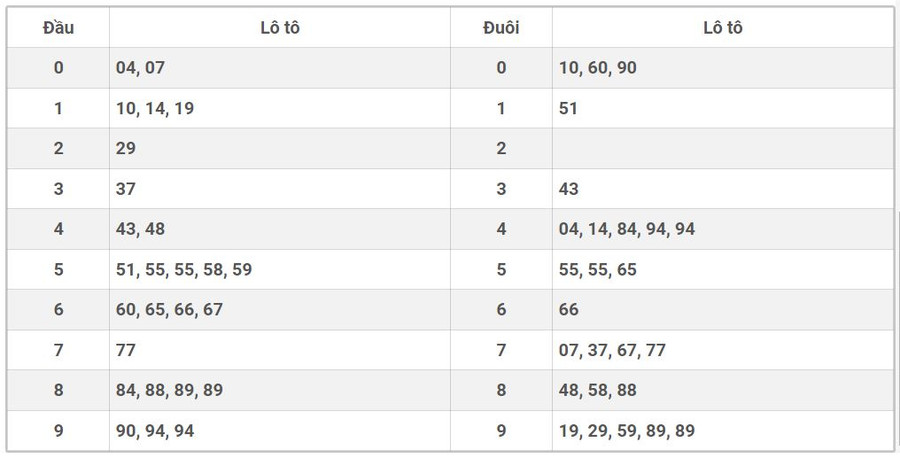
Task: Select the empty Lô tô cell for Đuôi 2
Action: click(722, 148)
